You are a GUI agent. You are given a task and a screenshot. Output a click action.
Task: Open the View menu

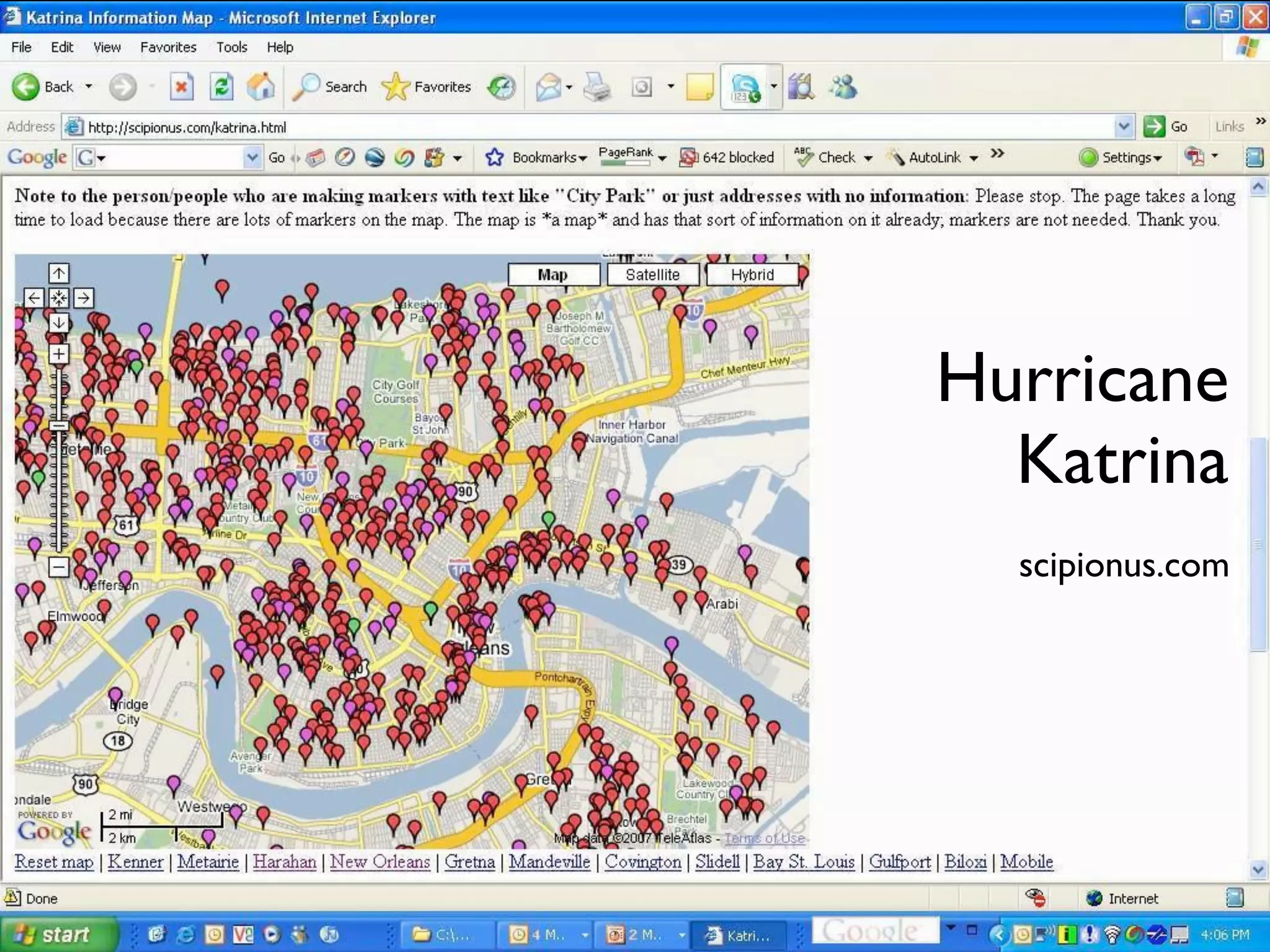(107, 47)
